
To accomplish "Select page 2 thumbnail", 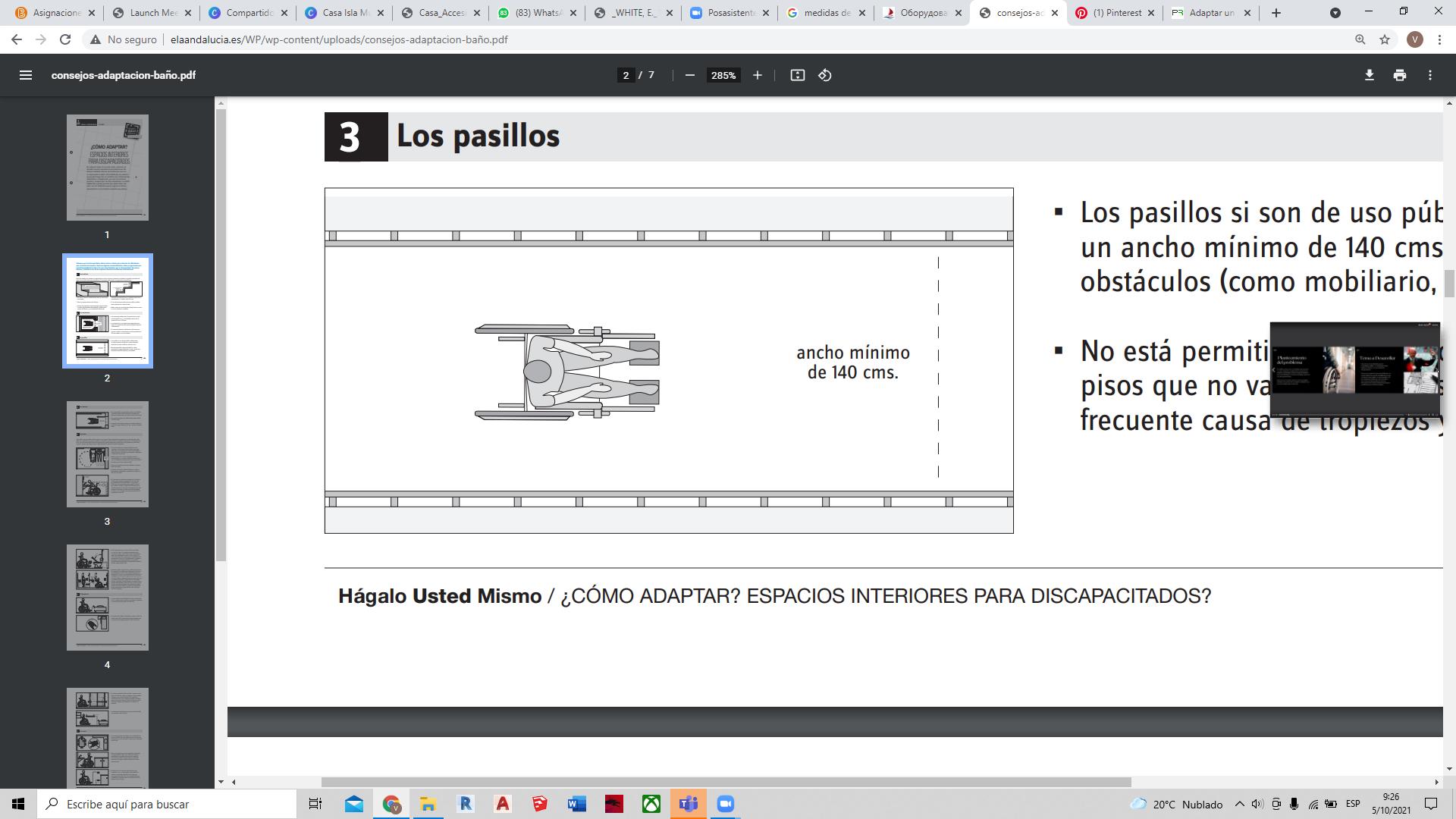I will [108, 311].
